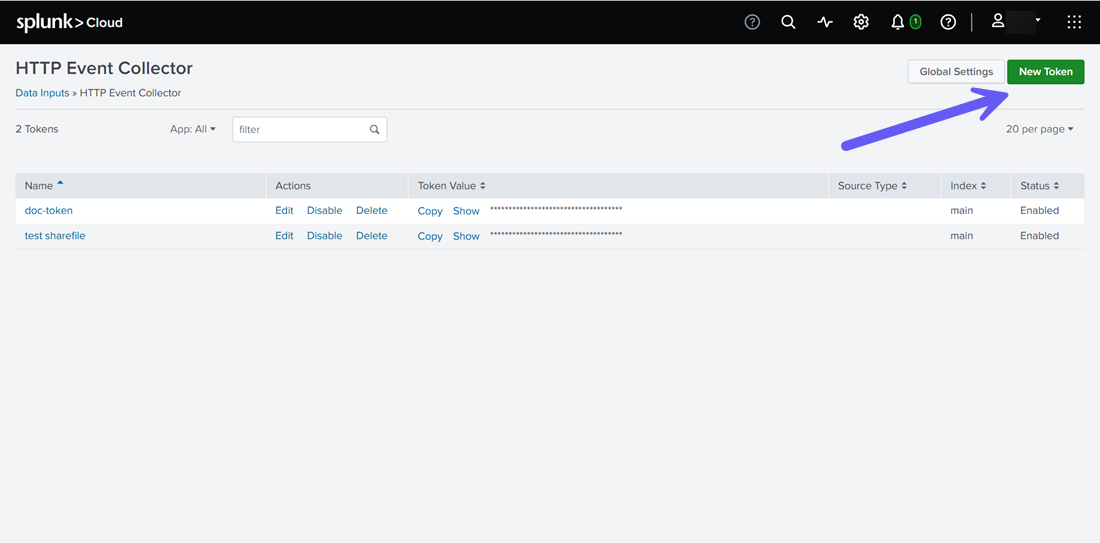The image size is (1100, 543).
Task: Click the Enabled status of test sharefile
Action: [1040, 236]
